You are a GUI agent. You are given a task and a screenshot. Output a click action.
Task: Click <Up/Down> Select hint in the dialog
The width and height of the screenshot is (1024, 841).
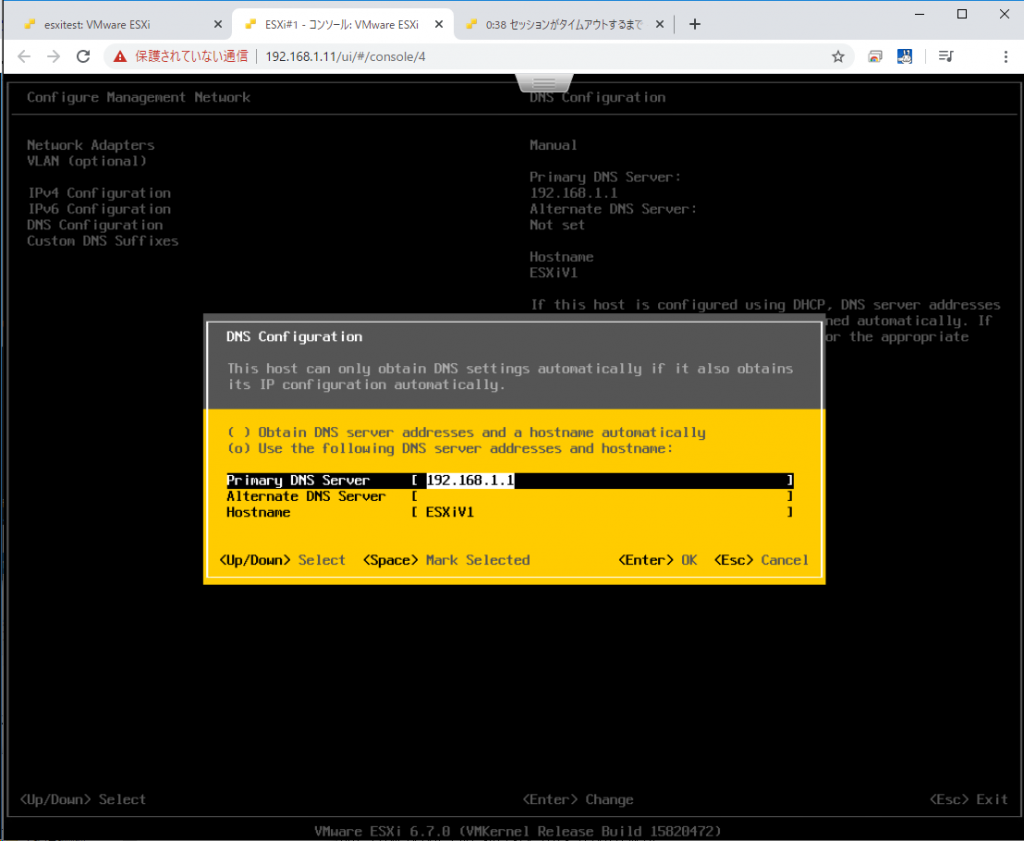282,560
